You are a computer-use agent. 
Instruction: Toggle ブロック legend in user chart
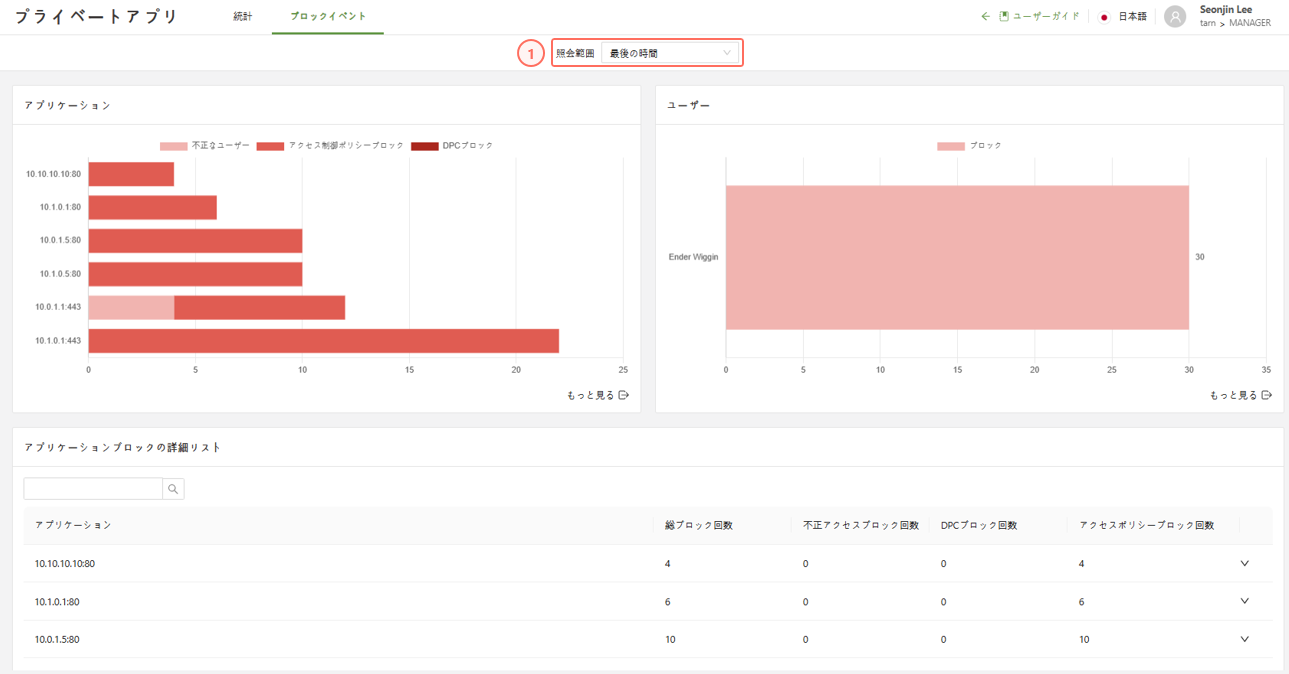click(x=969, y=146)
